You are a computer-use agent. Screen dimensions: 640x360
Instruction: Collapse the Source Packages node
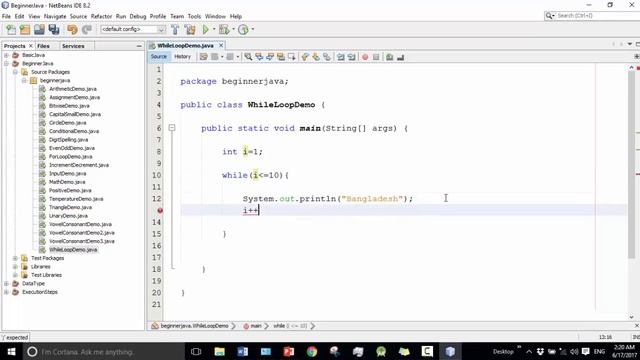point(15,72)
